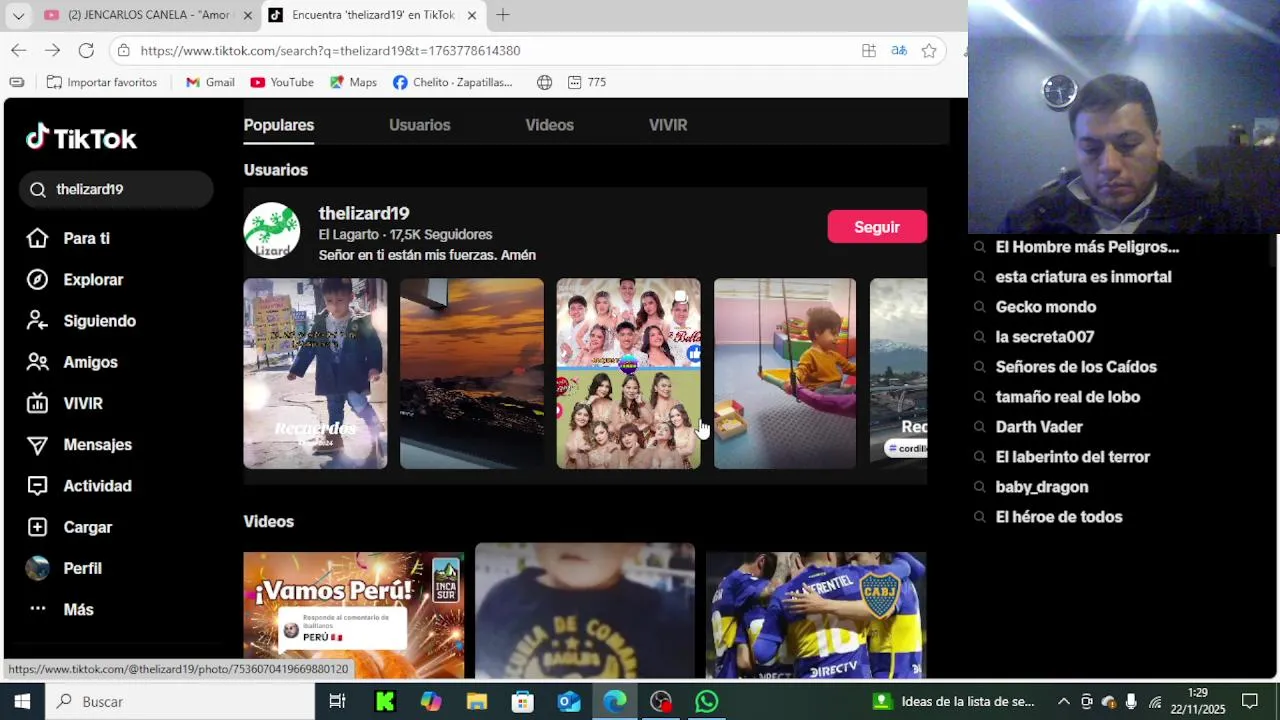Image resolution: width=1280 pixels, height=720 pixels.
Task: Open the split screen icon in address bar
Action: pyautogui.click(x=869, y=51)
